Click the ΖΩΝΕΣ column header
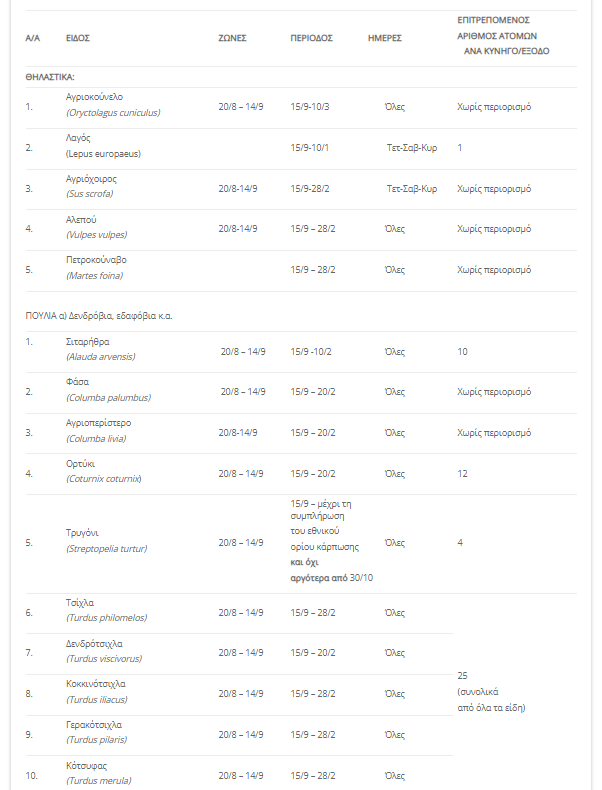The height and width of the screenshot is (790, 602). coord(232,38)
